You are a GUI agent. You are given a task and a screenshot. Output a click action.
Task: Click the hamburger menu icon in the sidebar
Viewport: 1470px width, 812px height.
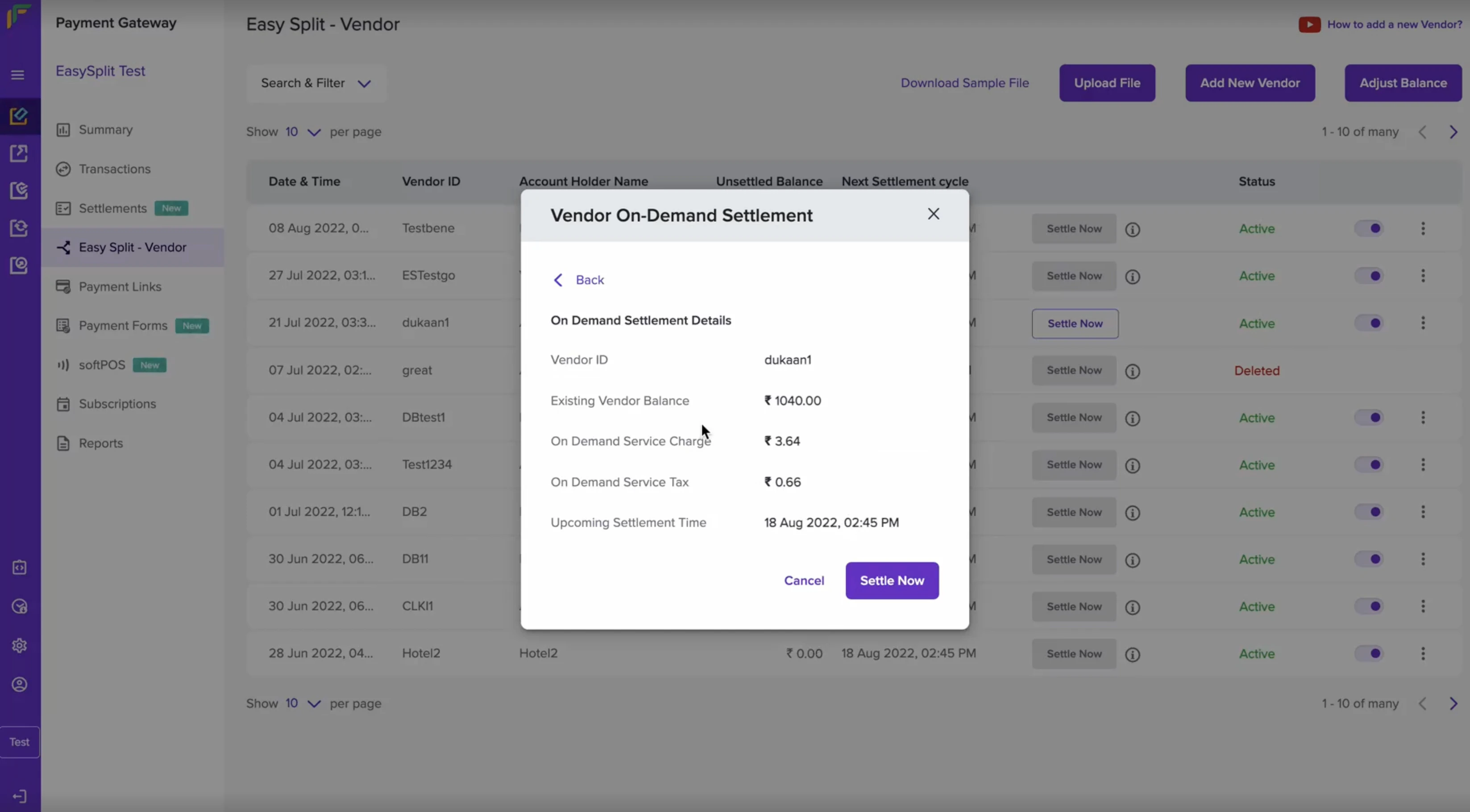18,75
